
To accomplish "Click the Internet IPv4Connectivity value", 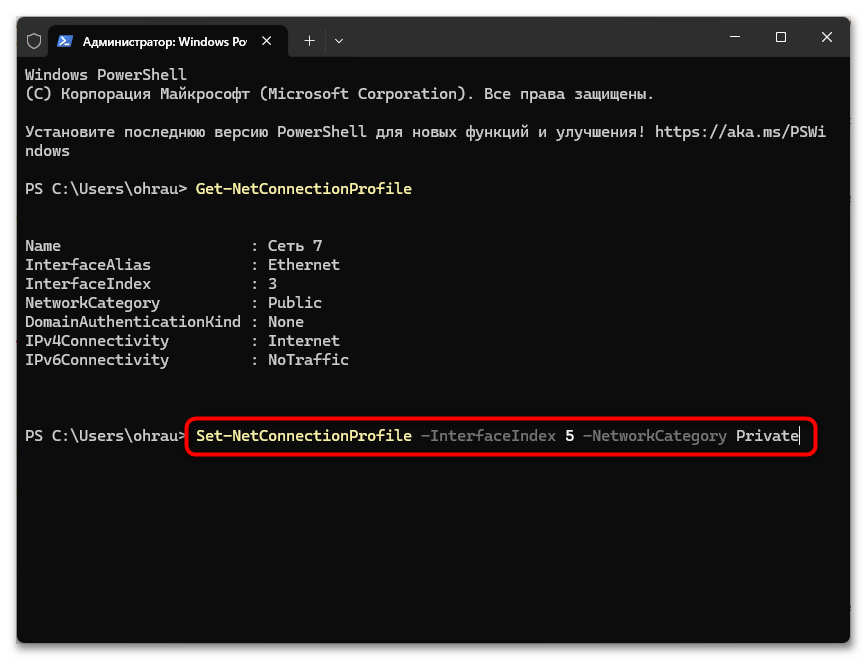I will pos(304,341).
